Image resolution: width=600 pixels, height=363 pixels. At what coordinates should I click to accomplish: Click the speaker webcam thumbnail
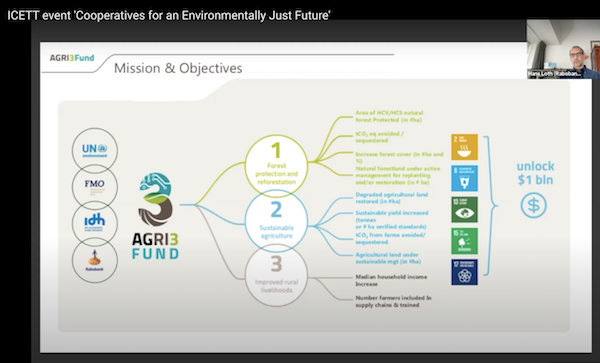click(x=563, y=49)
